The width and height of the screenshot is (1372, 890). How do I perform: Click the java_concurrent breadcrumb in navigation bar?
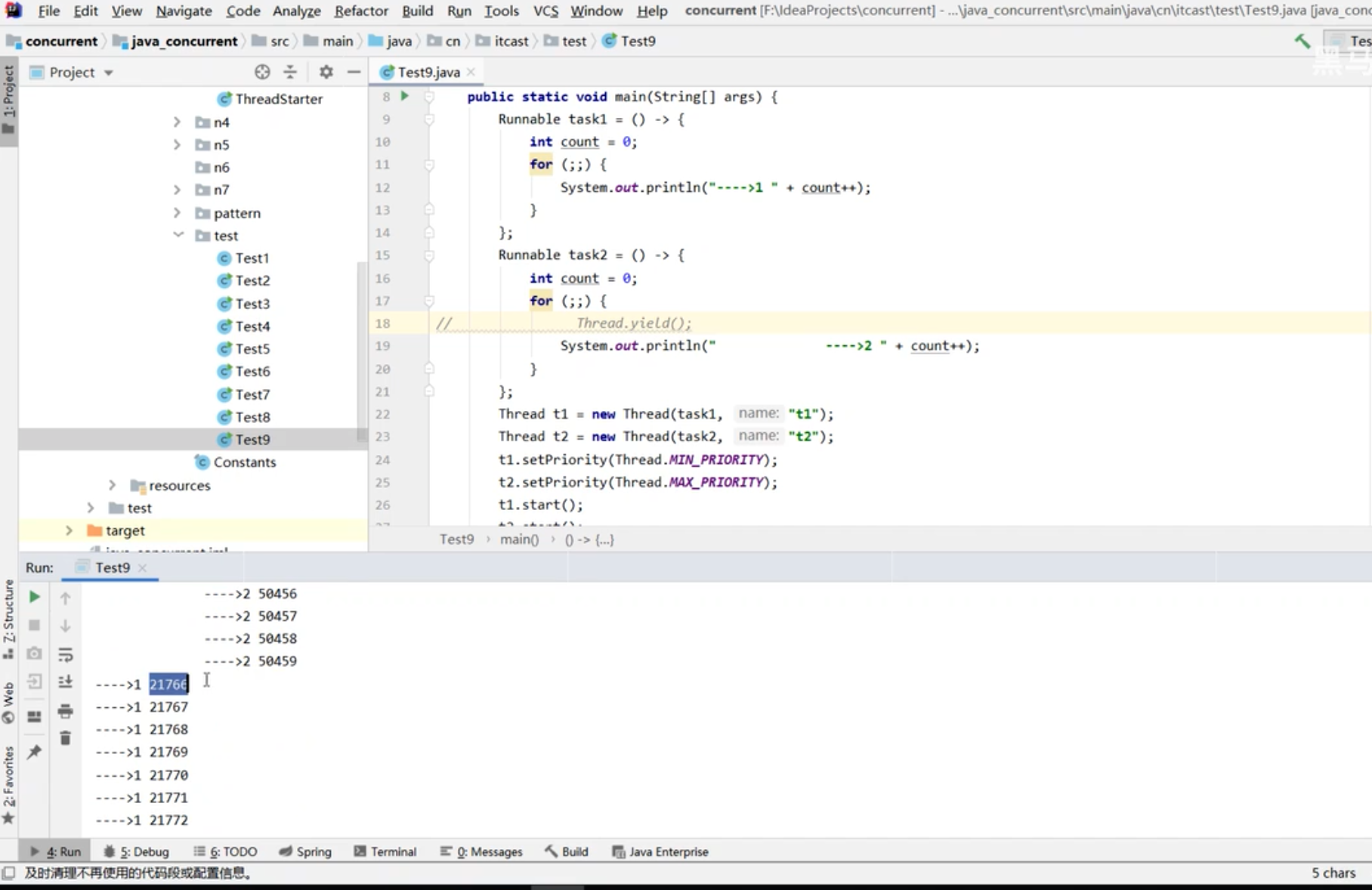pos(175,42)
